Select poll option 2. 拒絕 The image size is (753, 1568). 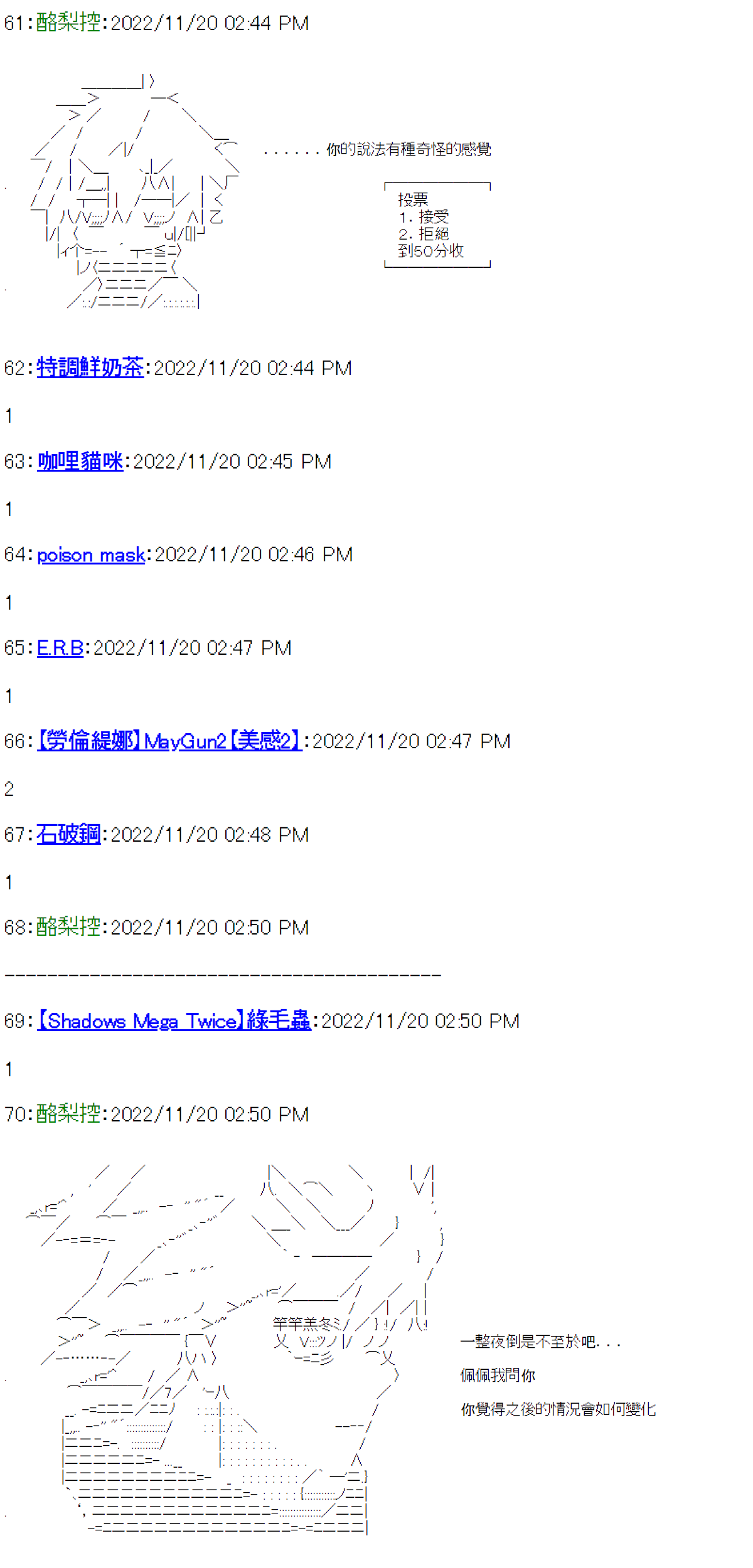(424, 234)
